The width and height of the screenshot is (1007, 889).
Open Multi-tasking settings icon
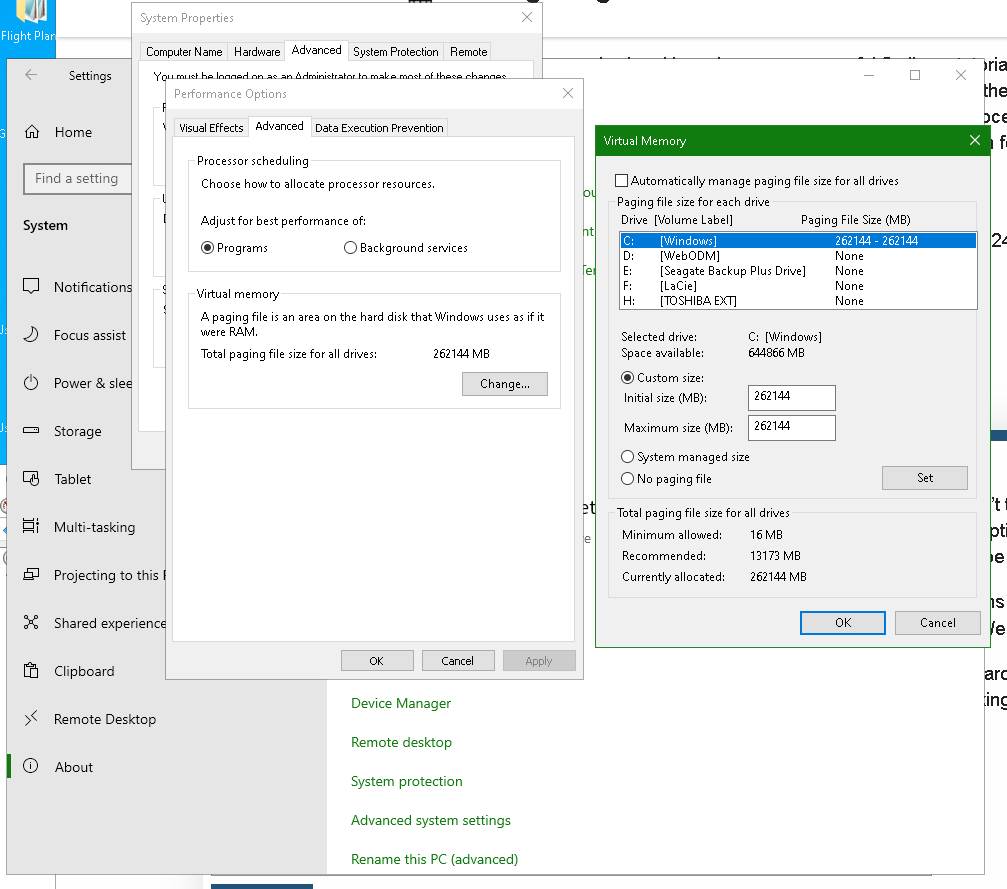(32, 527)
